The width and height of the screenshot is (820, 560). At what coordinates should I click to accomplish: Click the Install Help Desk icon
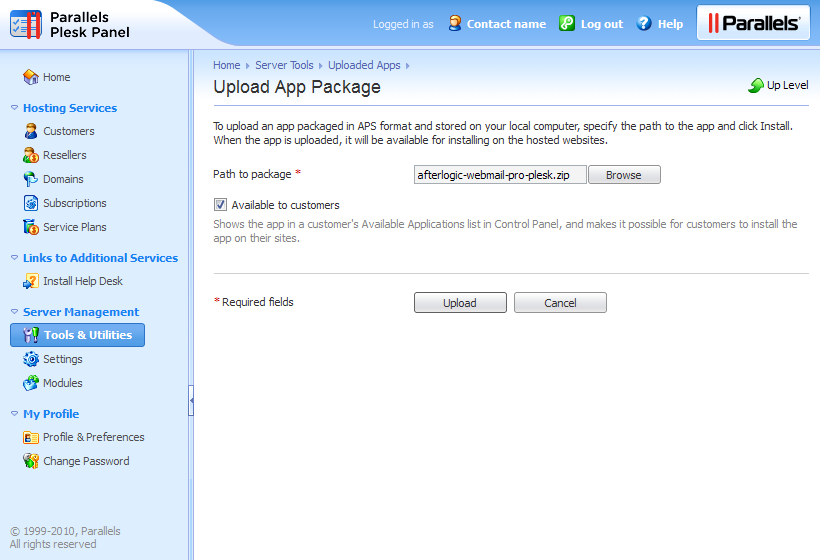pos(31,281)
